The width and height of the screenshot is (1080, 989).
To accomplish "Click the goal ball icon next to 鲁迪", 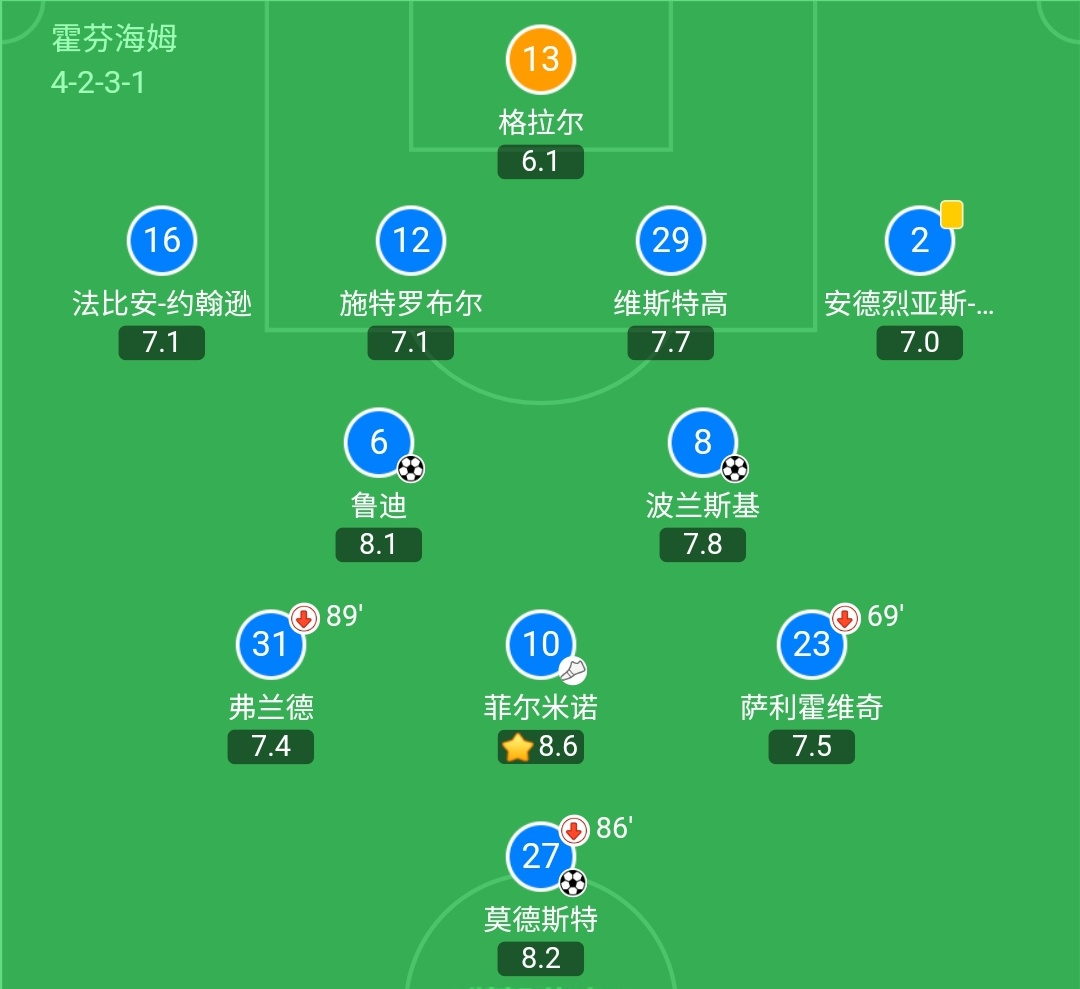I will pos(411,468).
